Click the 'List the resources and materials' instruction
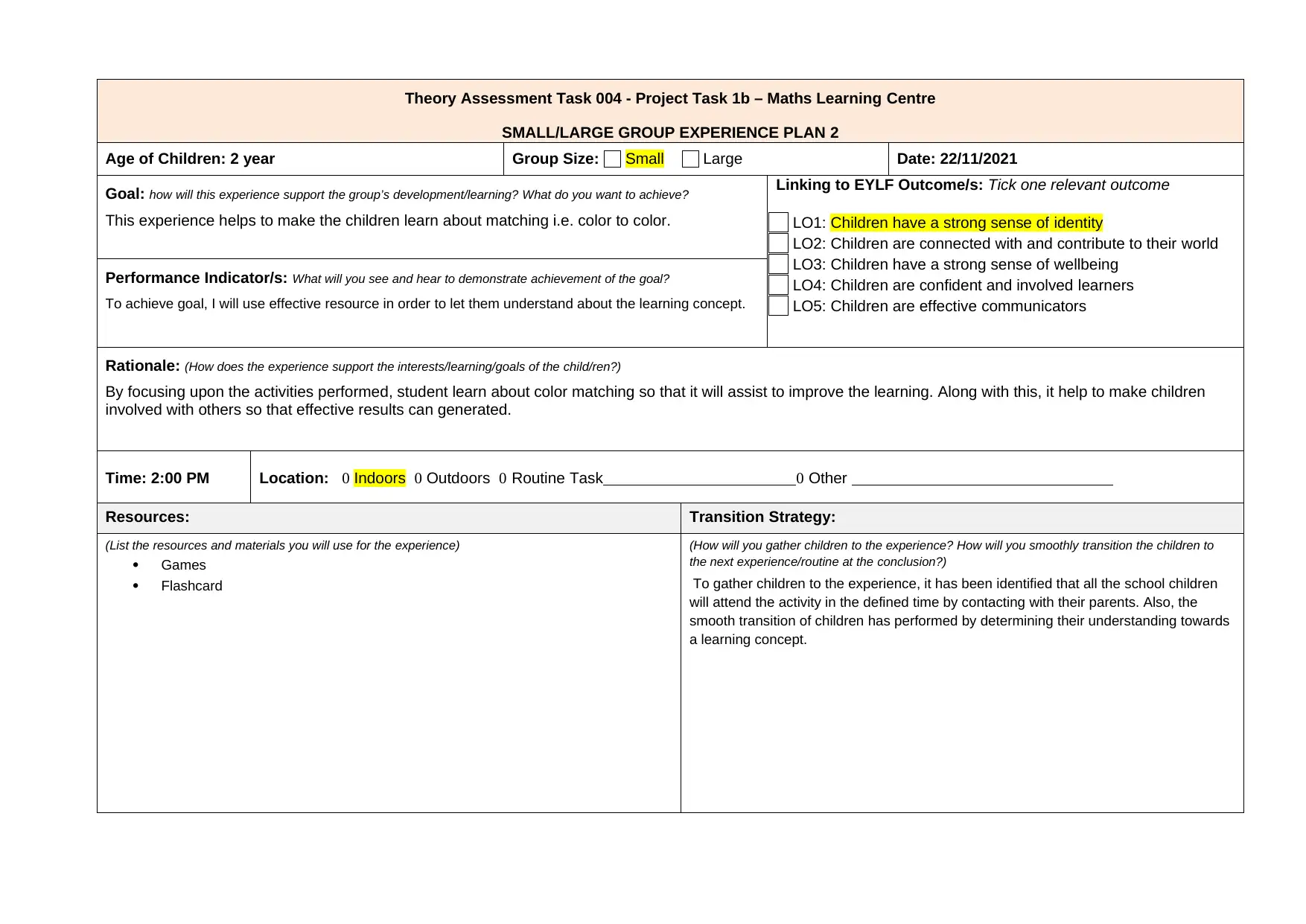The image size is (1306, 924). [x=282, y=545]
